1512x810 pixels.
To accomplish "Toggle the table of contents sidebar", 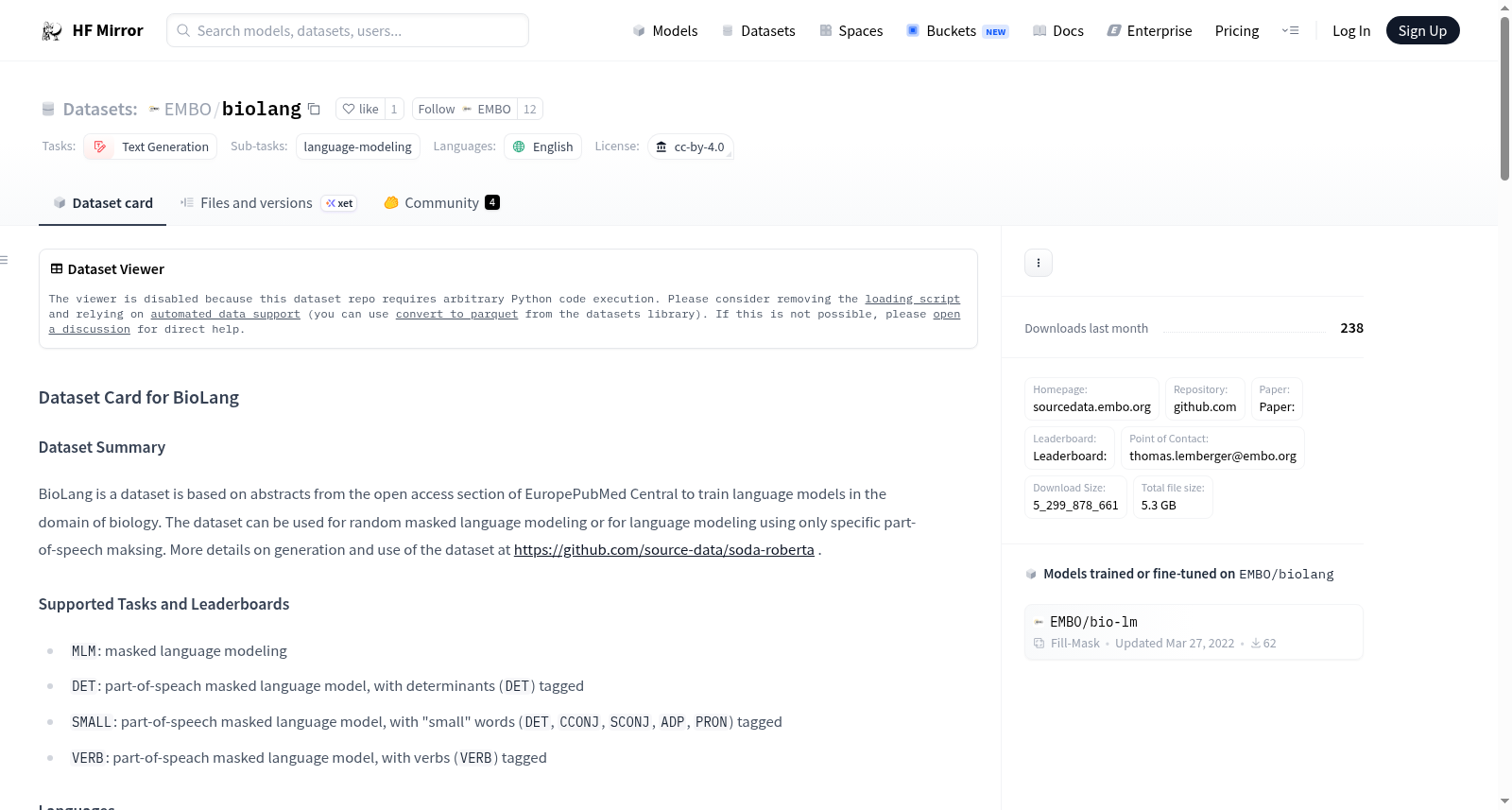I will [5, 260].
